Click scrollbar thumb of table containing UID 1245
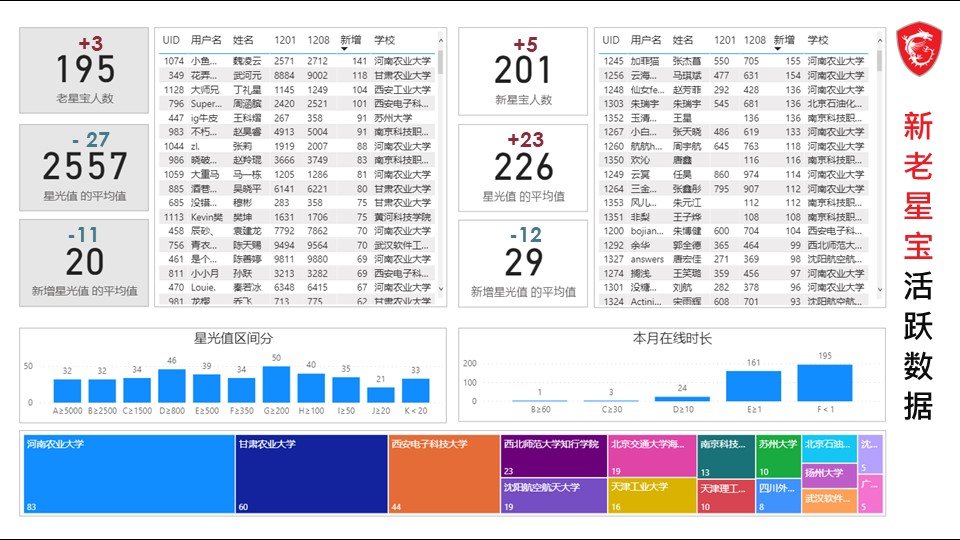Image resolution: width=960 pixels, height=540 pixels. click(x=880, y=62)
